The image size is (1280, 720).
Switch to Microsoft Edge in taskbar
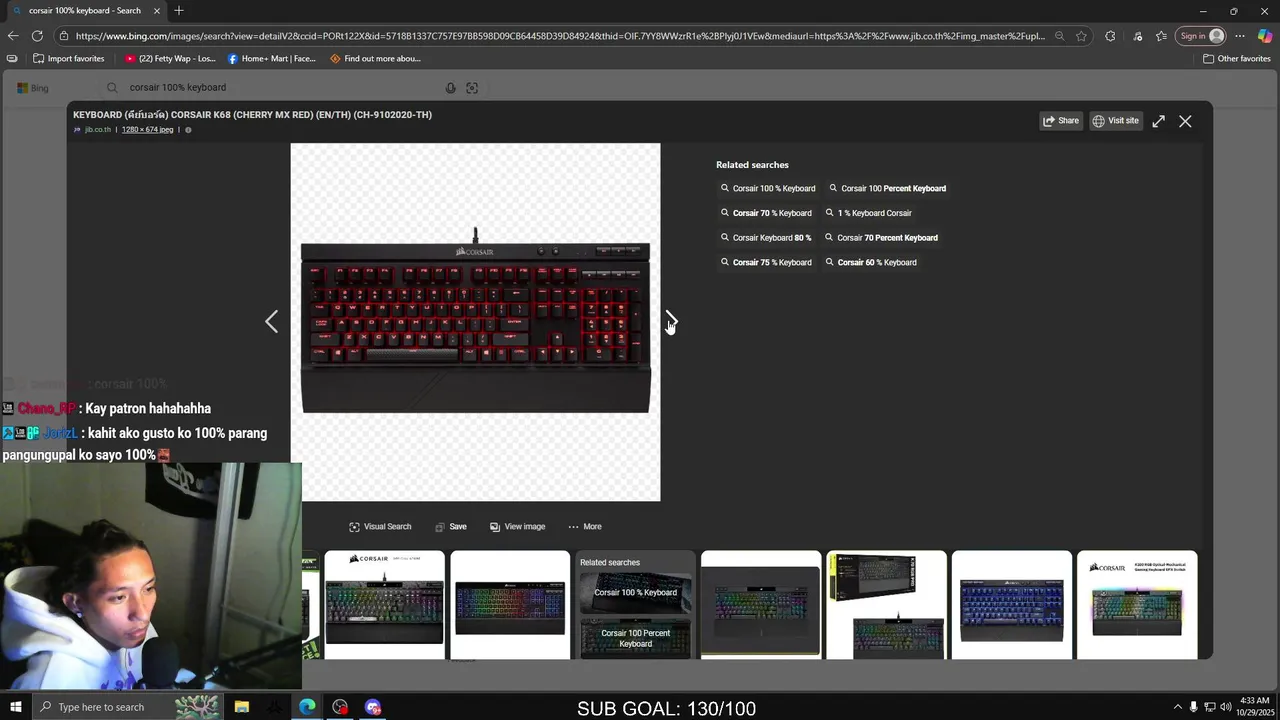pyautogui.click(x=307, y=707)
